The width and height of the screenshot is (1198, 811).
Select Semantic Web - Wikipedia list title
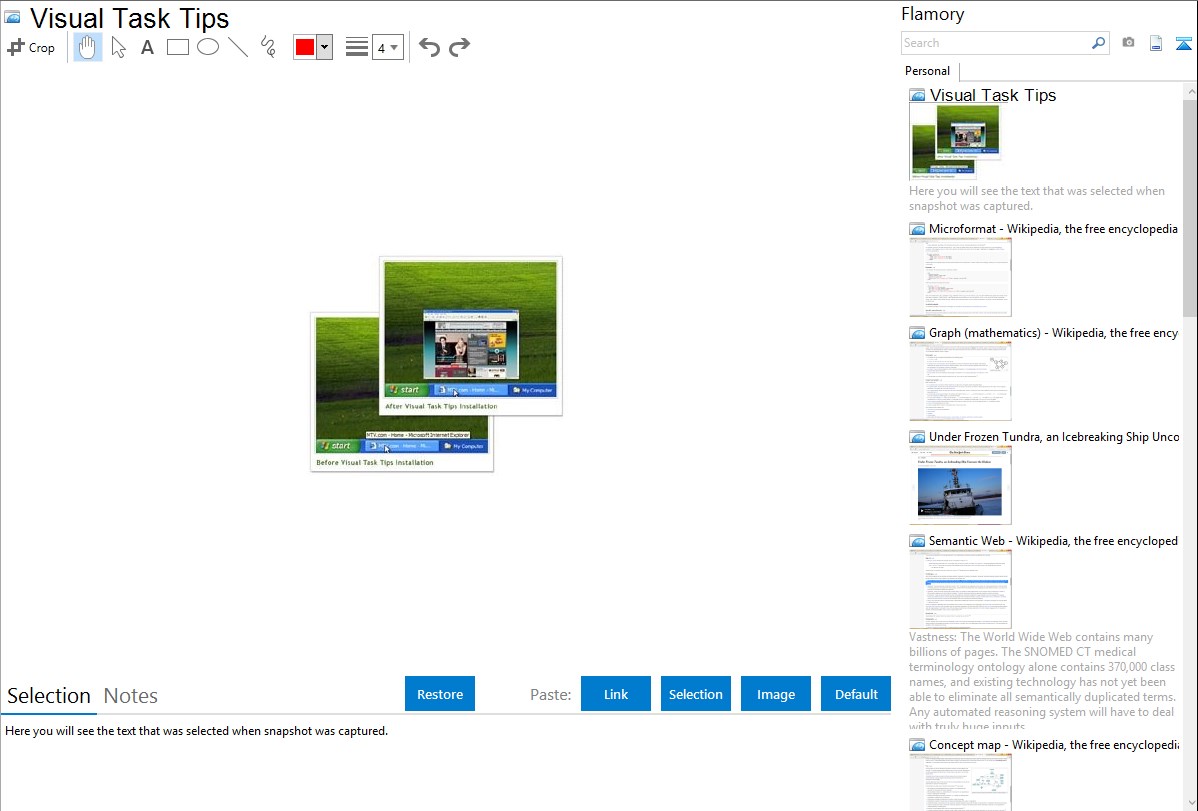1053,540
